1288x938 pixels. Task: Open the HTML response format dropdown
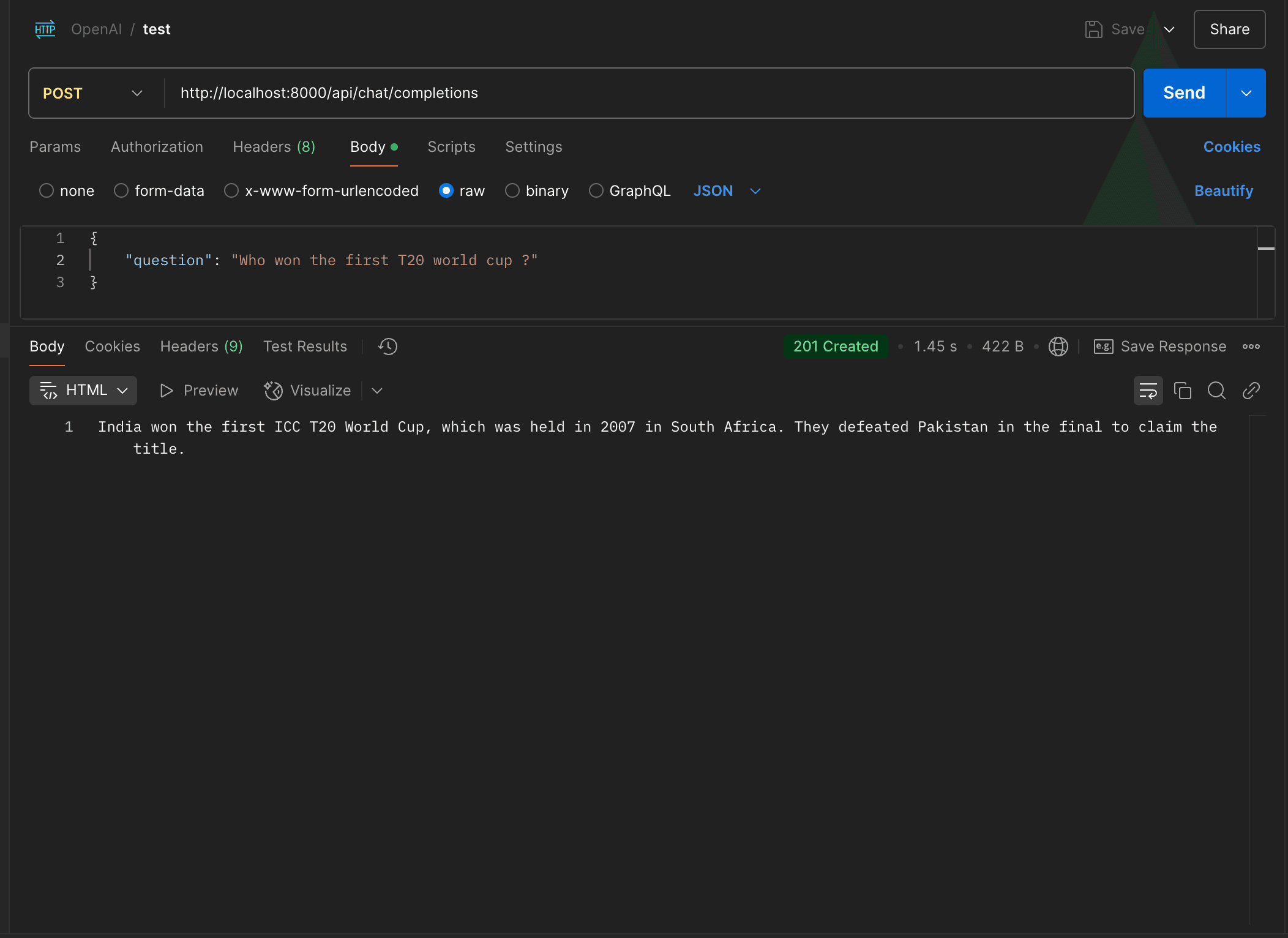pos(121,390)
